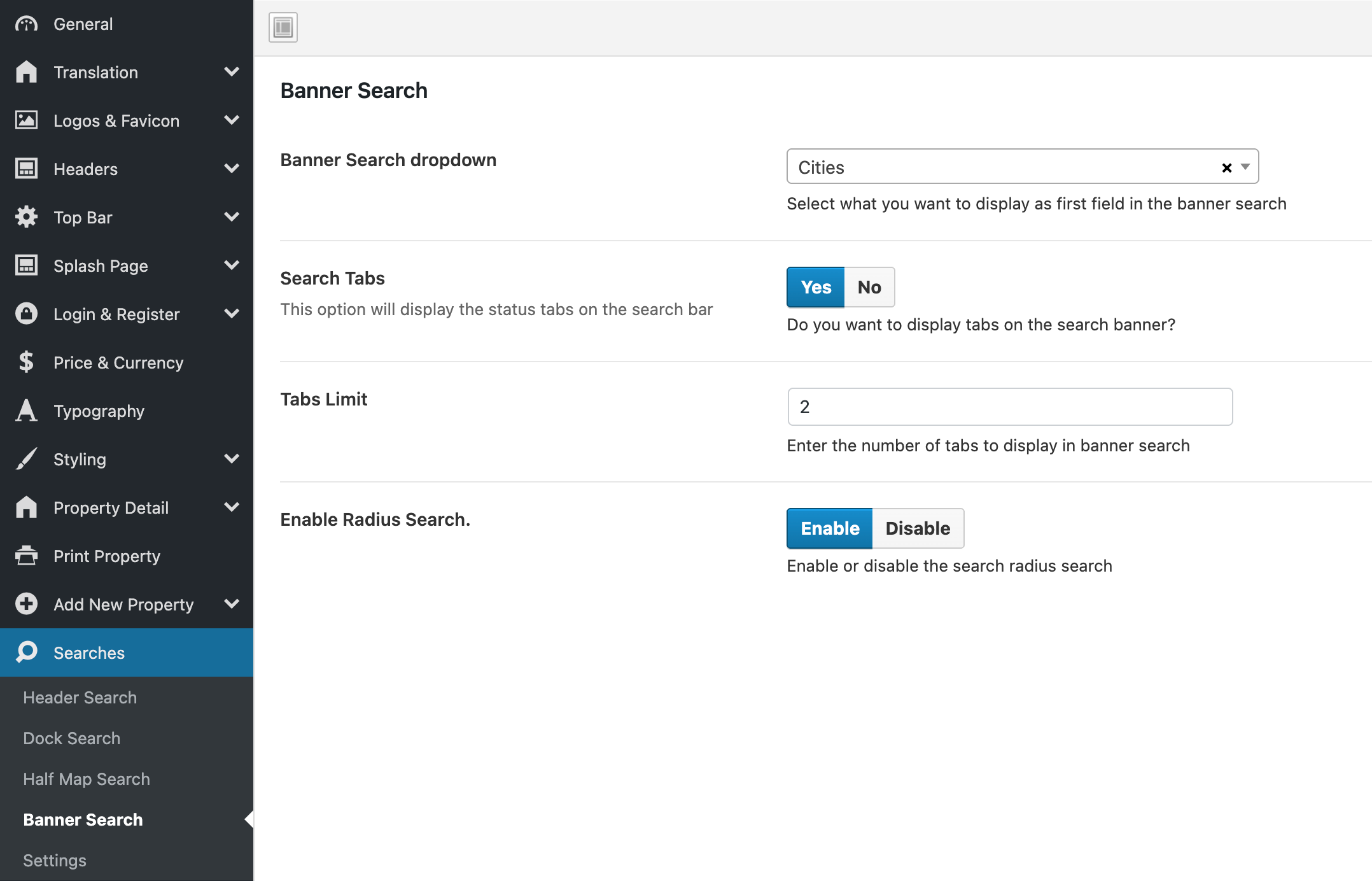Image resolution: width=1372 pixels, height=881 pixels.
Task: Open the Half Map Search page
Action: pyautogui.click(x=86, y=779)
